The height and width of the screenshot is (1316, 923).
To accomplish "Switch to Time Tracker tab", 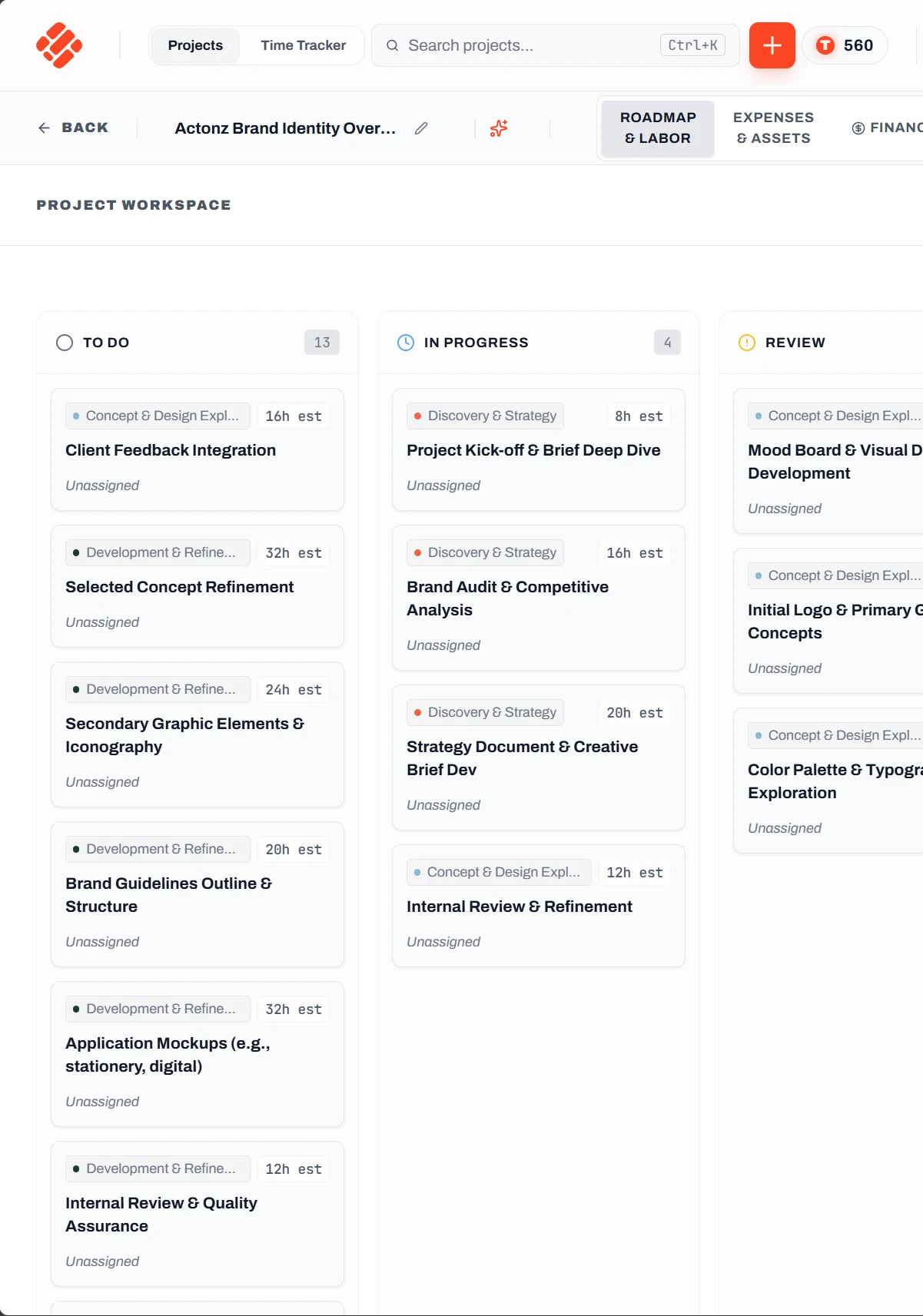I will point(303,45).
